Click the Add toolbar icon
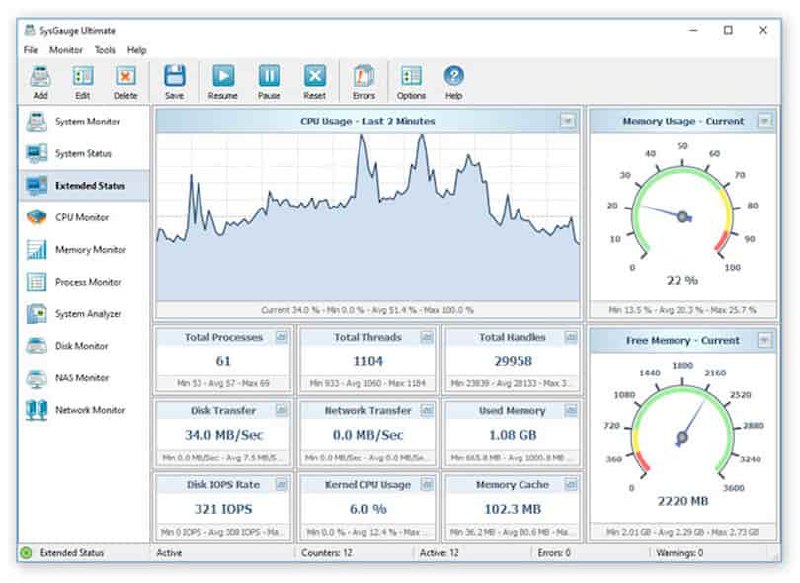The height and width of the screenshot is (583, 800). 40,77
